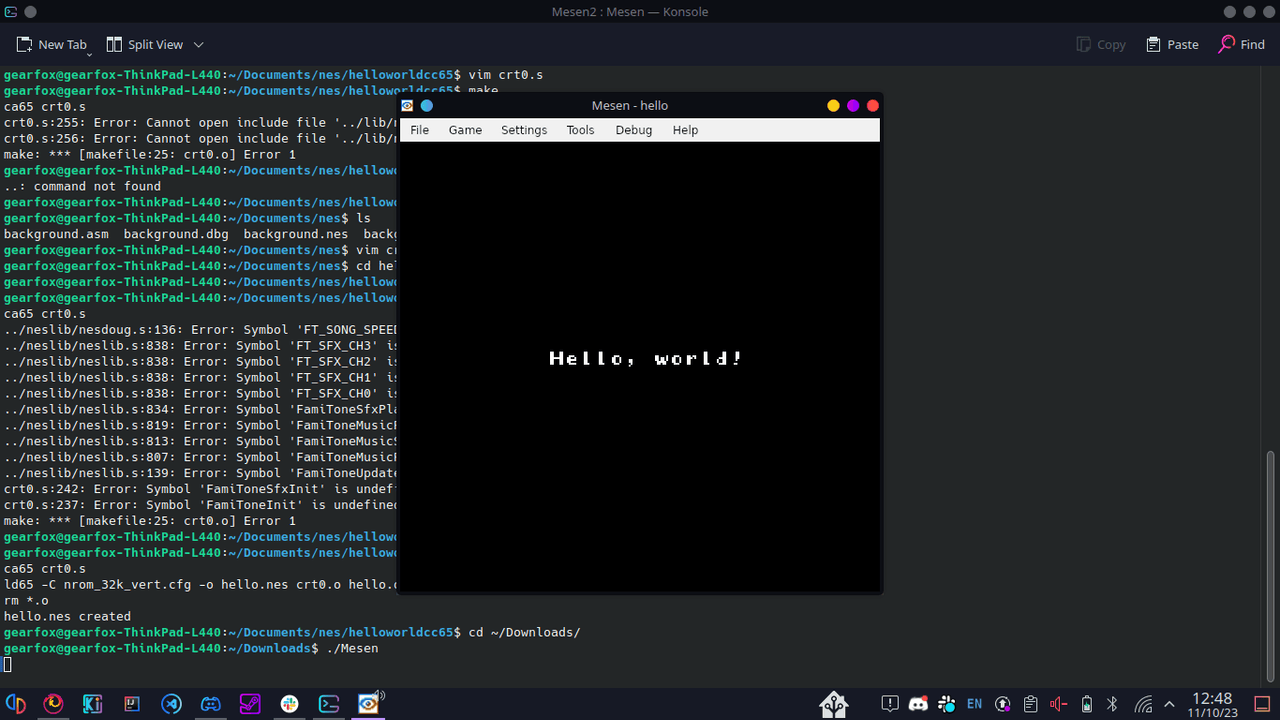The image size is (1280, 720).
Task: Open the Game menu in Mesen
Action: pyautogui.click(x=465, y=130)
